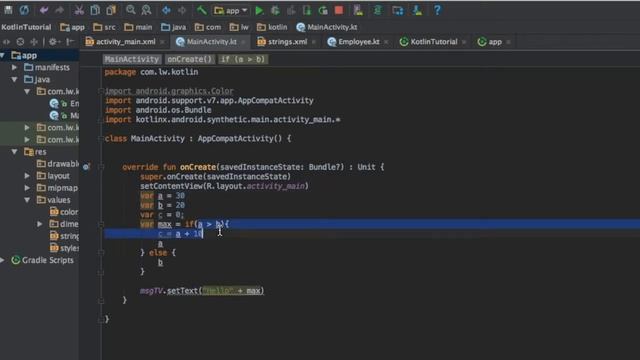Click the Synchronize refresh icon

pos(24,10)
